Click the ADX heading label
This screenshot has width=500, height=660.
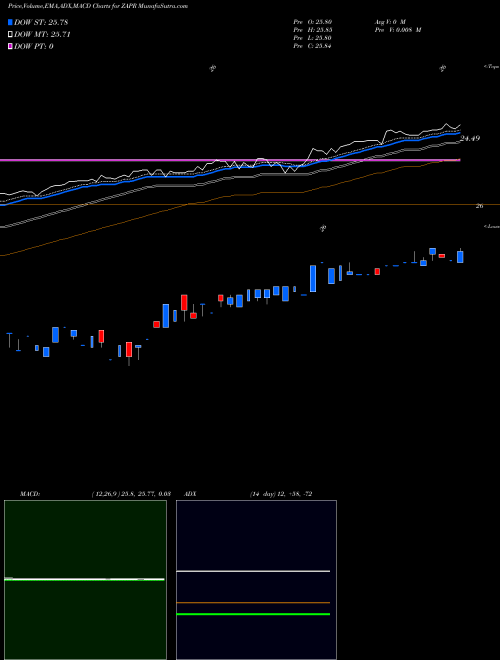pyautogui.click(x=190, y=494)
